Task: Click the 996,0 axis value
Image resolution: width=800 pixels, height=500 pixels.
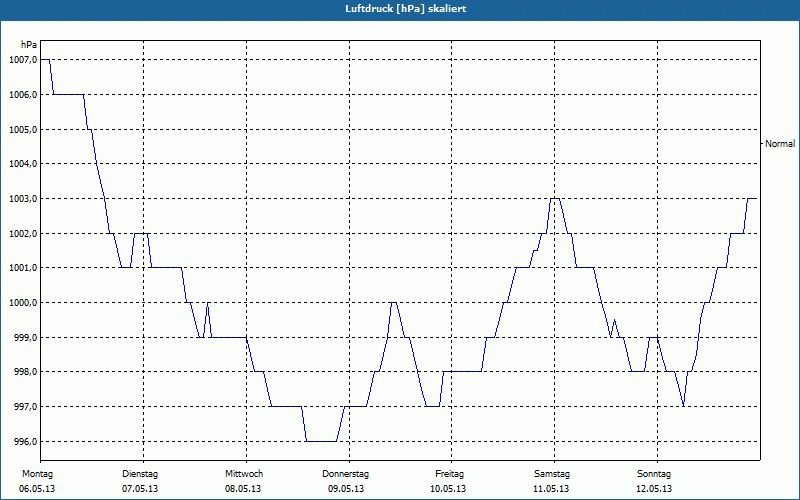Action: click(26, 441)
